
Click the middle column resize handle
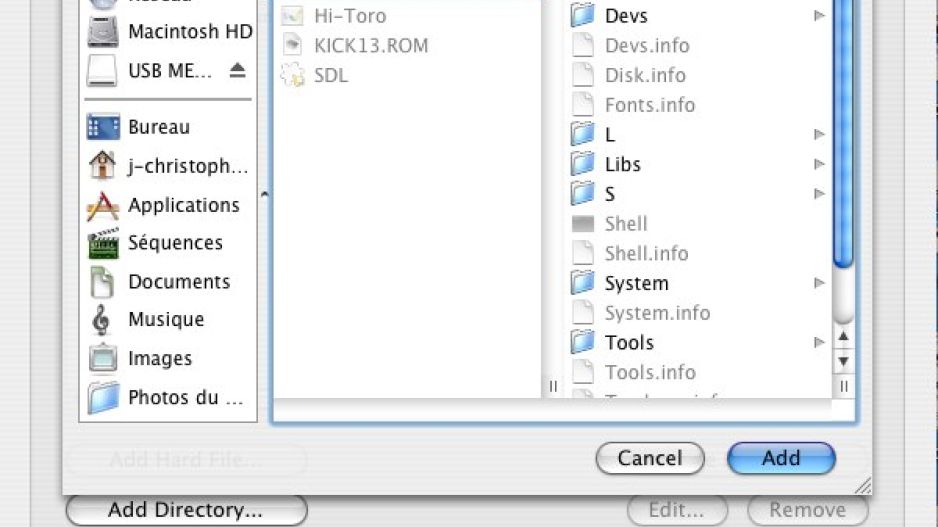point(553,386)
